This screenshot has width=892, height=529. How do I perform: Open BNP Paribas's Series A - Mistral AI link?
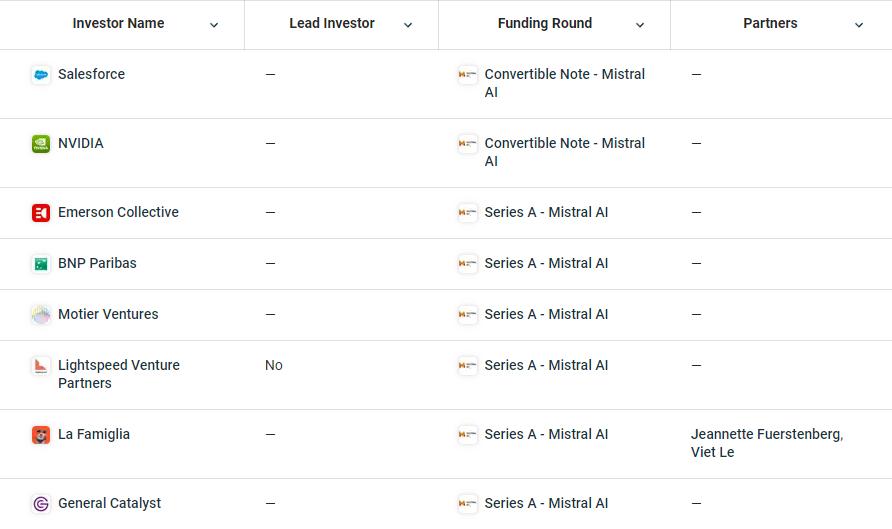pos(546,263)
